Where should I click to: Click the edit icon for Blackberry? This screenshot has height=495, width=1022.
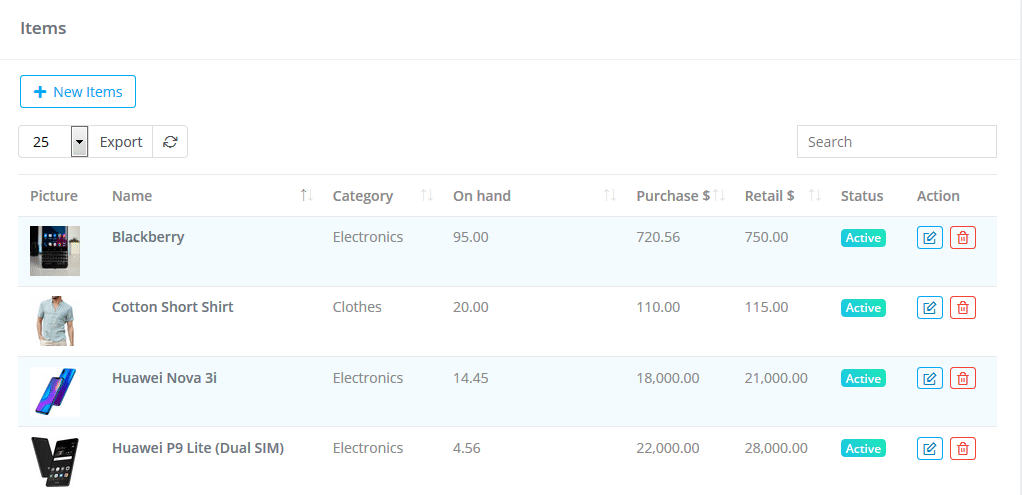click(929, 237)
